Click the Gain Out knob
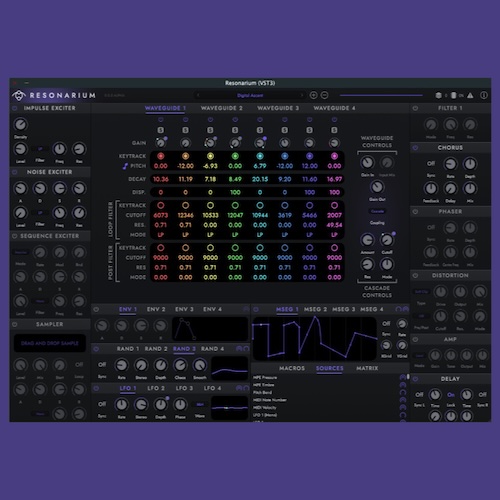 pyautogui.click(x=377, y=187)
